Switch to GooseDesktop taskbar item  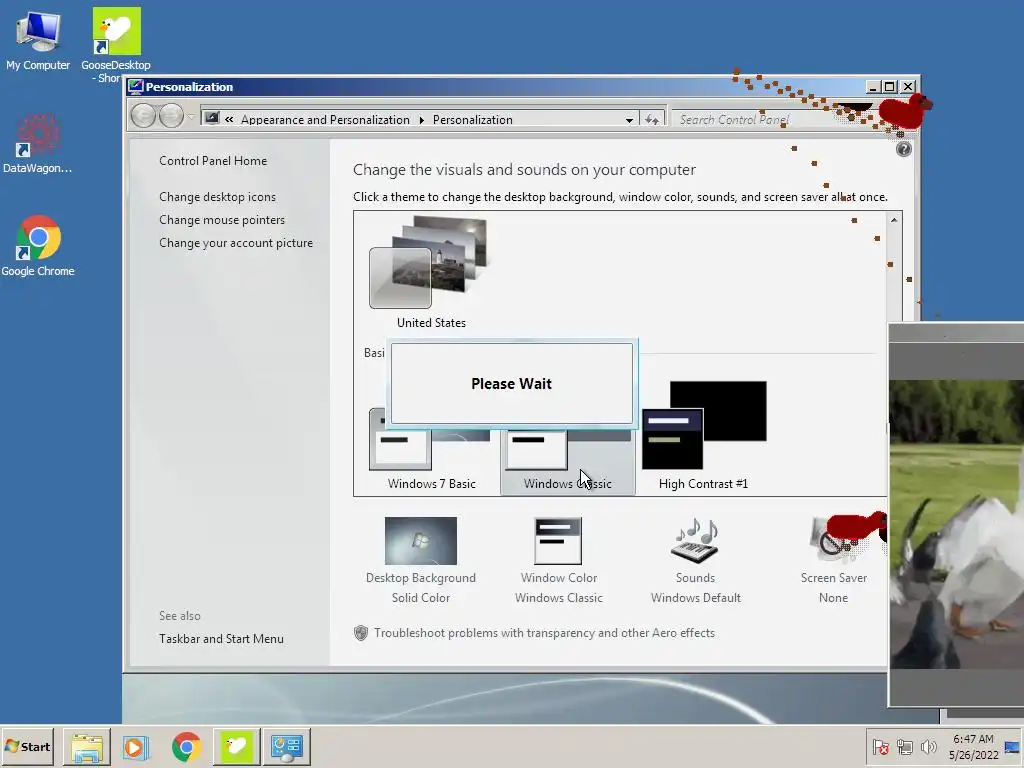tap(236, 747)
